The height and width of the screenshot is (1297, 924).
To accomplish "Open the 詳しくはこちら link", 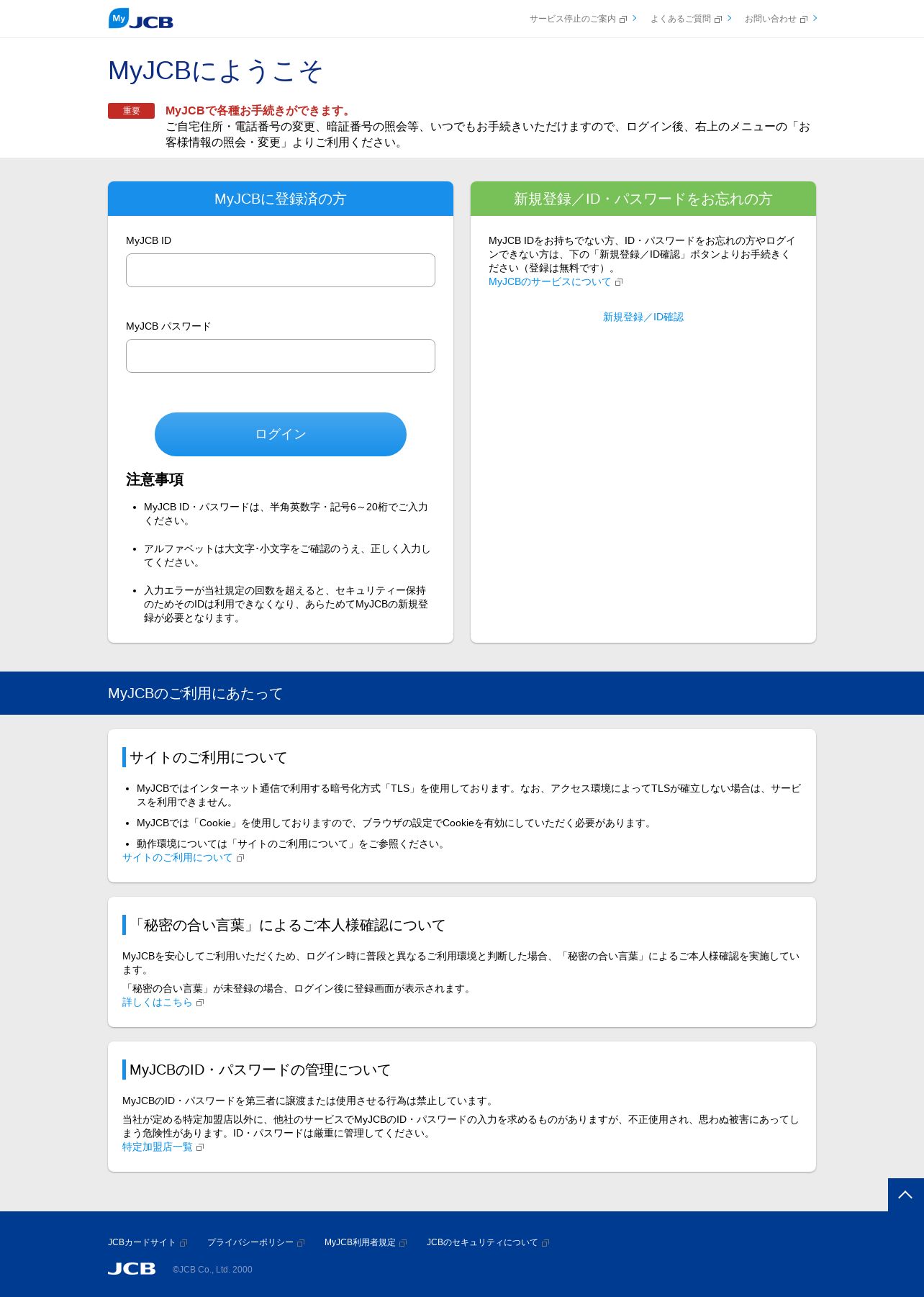I will coord(158,1003).
